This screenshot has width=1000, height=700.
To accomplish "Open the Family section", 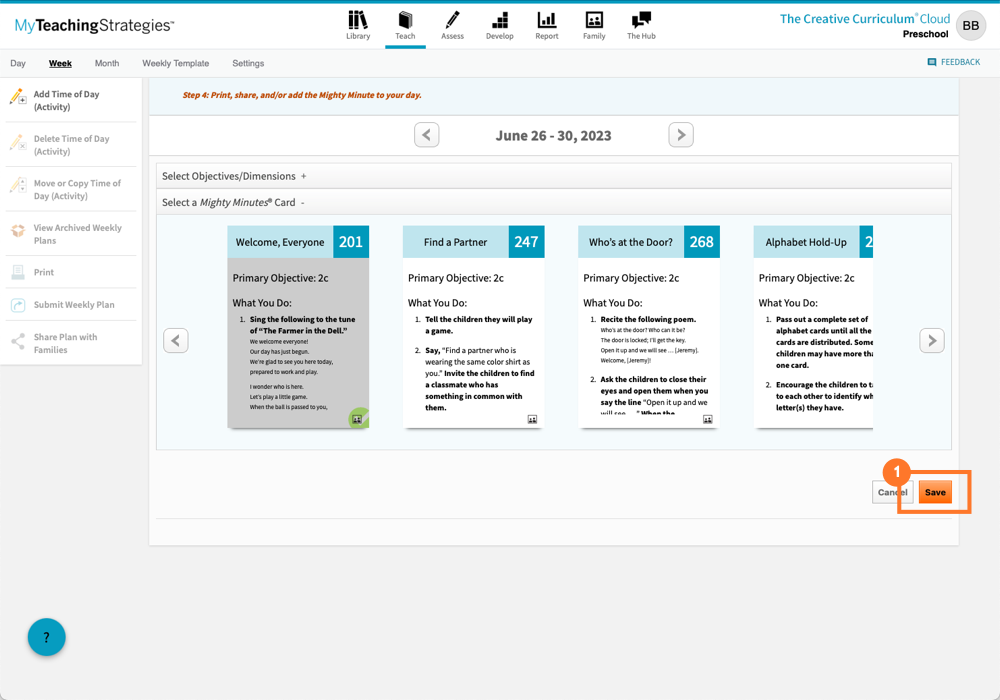I will 593,25.
